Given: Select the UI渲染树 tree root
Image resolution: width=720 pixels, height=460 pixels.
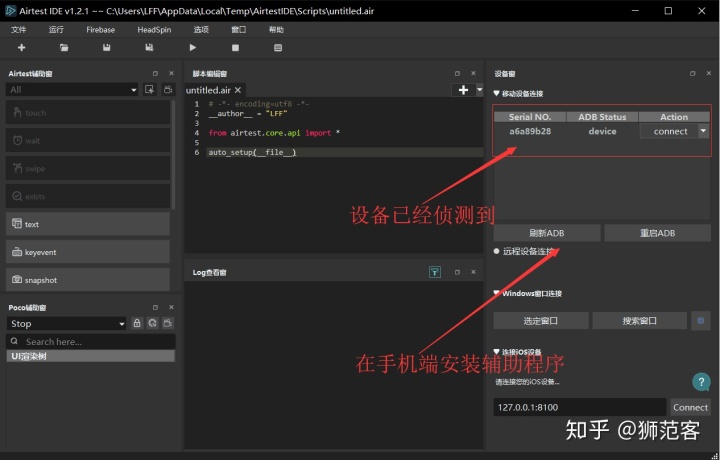Looking at the screenshot, I should coord(90,356).
